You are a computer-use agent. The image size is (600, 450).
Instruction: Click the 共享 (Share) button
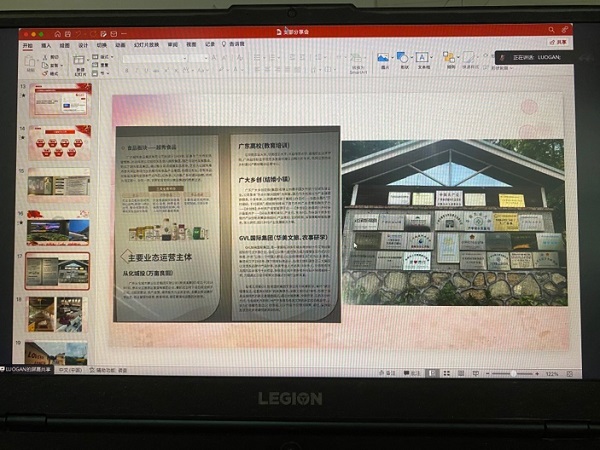tap(561, 43)
